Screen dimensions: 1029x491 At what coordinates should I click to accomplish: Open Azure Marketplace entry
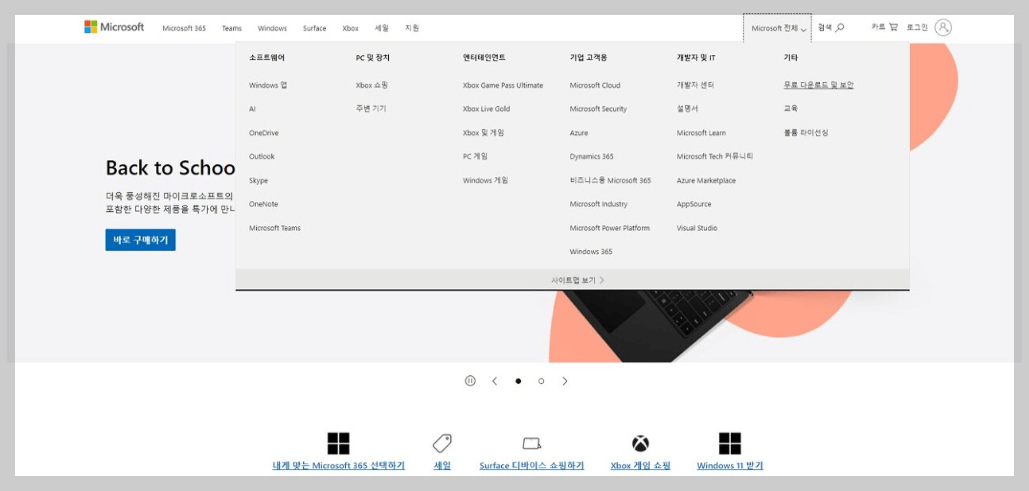[x=706, y=181]
